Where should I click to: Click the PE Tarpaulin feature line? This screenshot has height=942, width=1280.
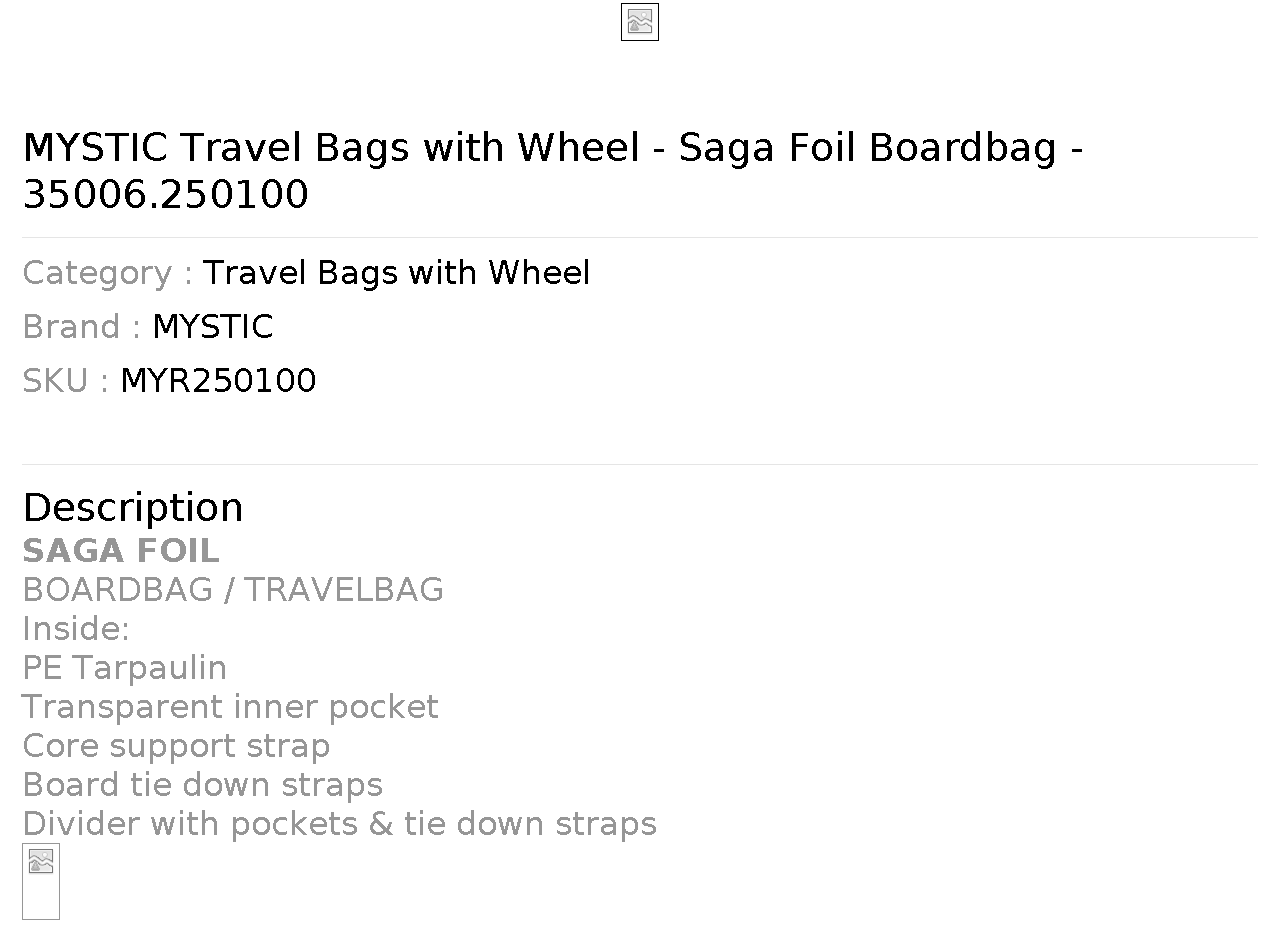tap(124, 668)
